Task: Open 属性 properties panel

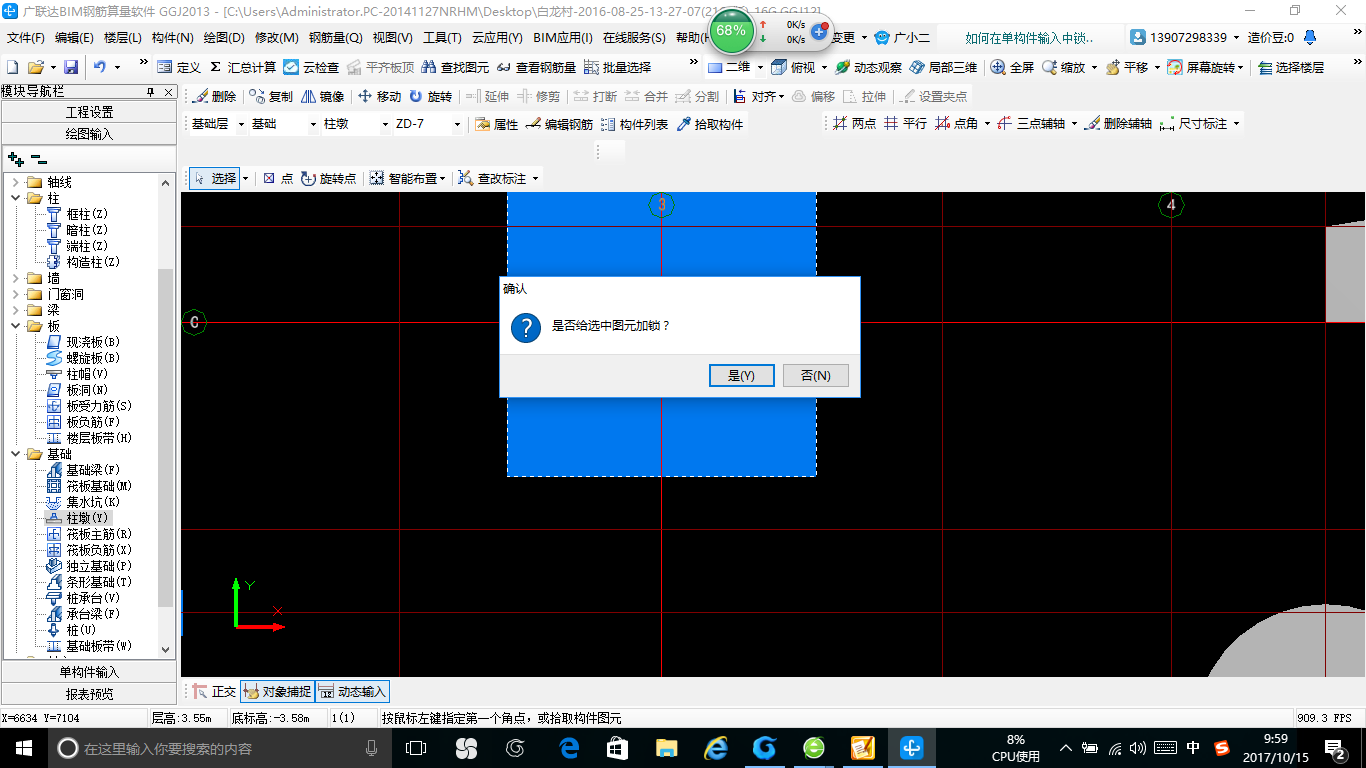Action: [496, 124]
